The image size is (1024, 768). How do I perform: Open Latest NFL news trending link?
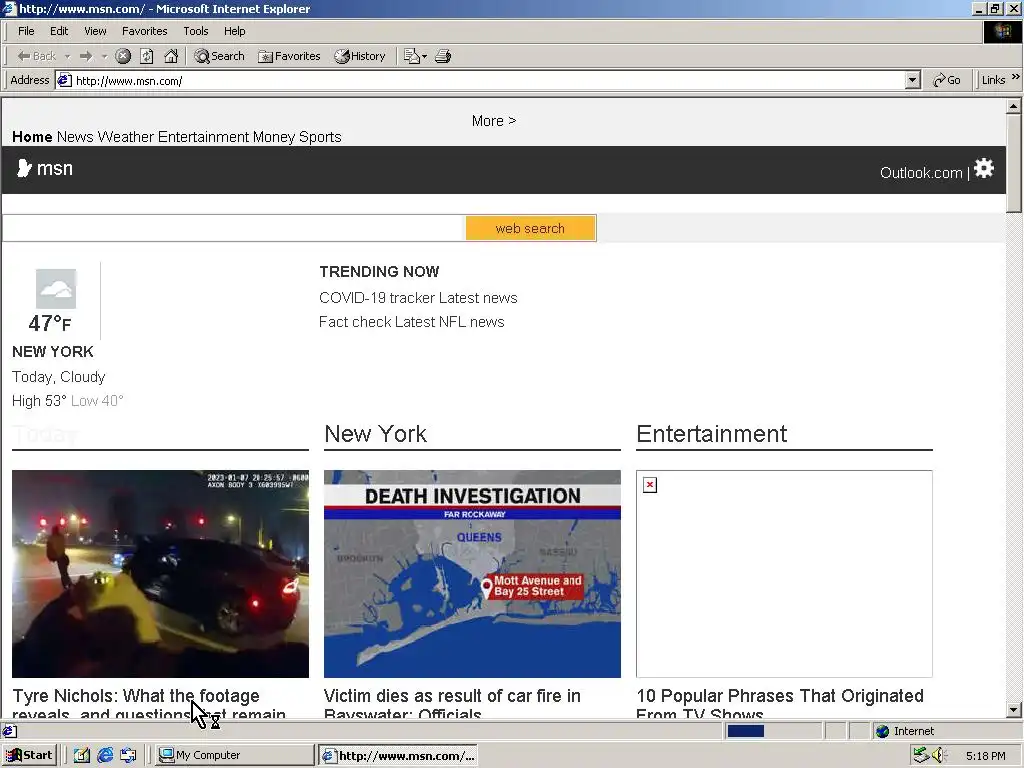[449, 322]
